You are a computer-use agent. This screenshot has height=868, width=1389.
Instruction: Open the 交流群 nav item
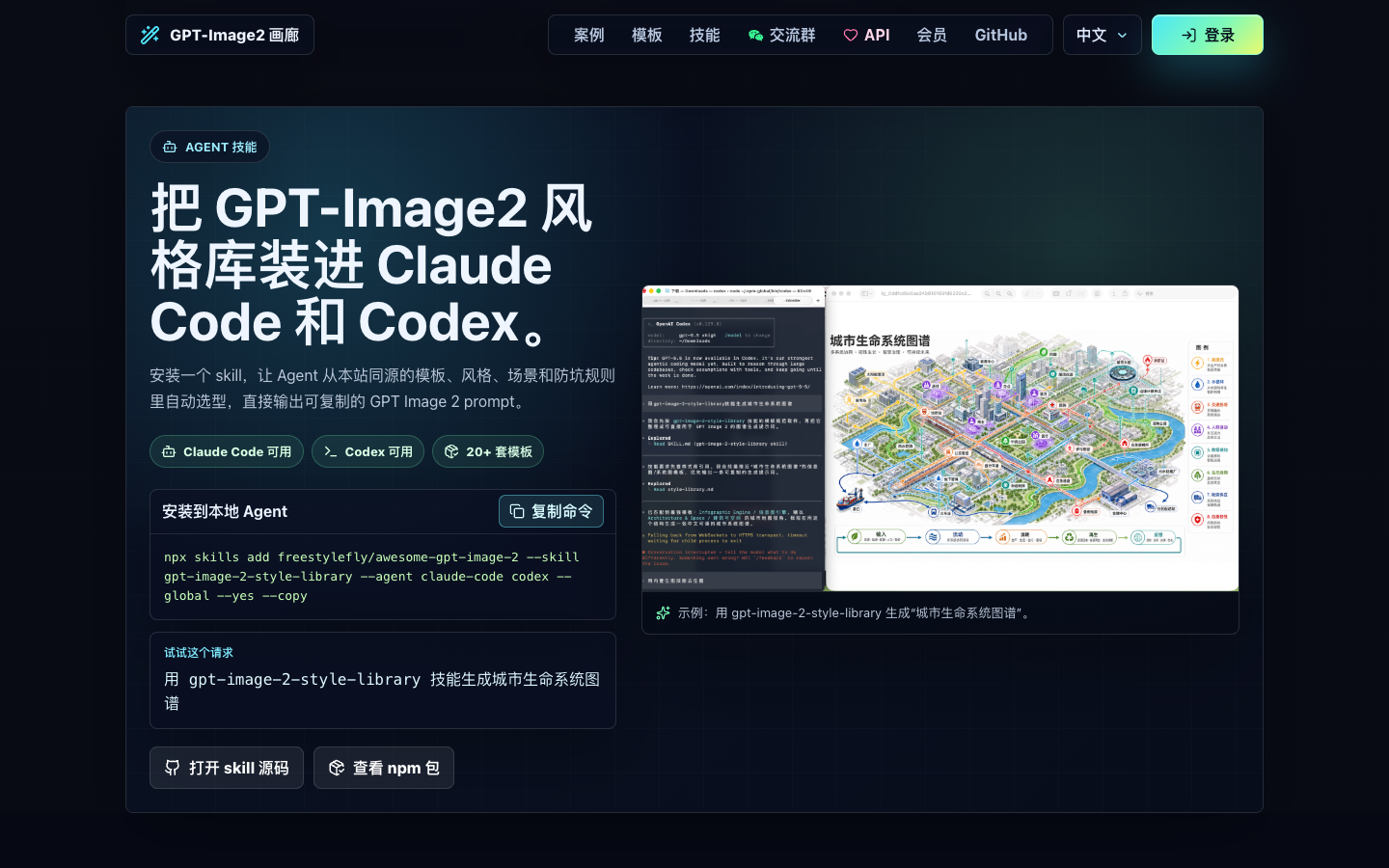click(782, 35)
